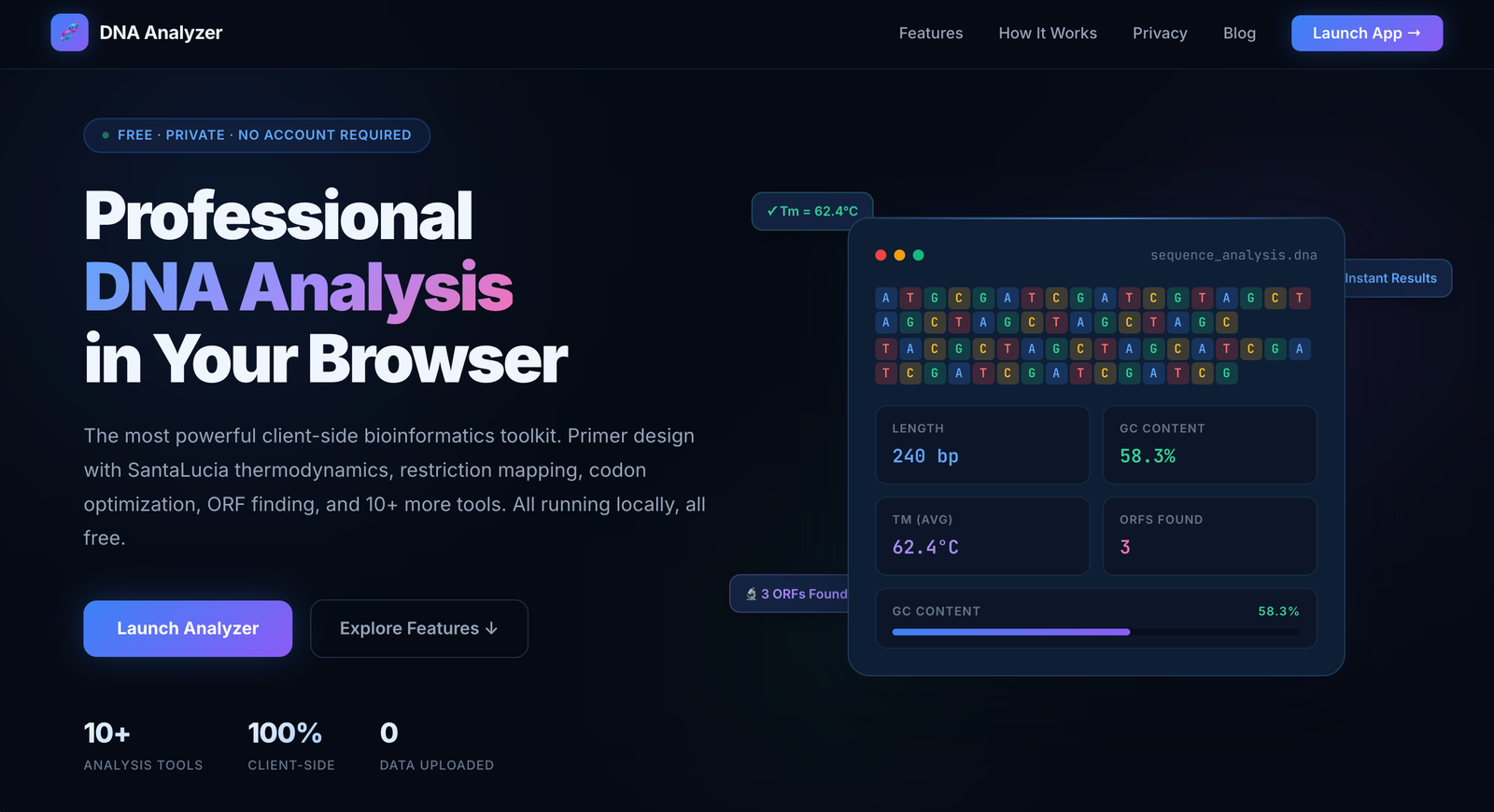Viewport: 1494px width, 812px height.
Task: Click the "CLIENT-SIDE" label
Action: coord(291,765)
